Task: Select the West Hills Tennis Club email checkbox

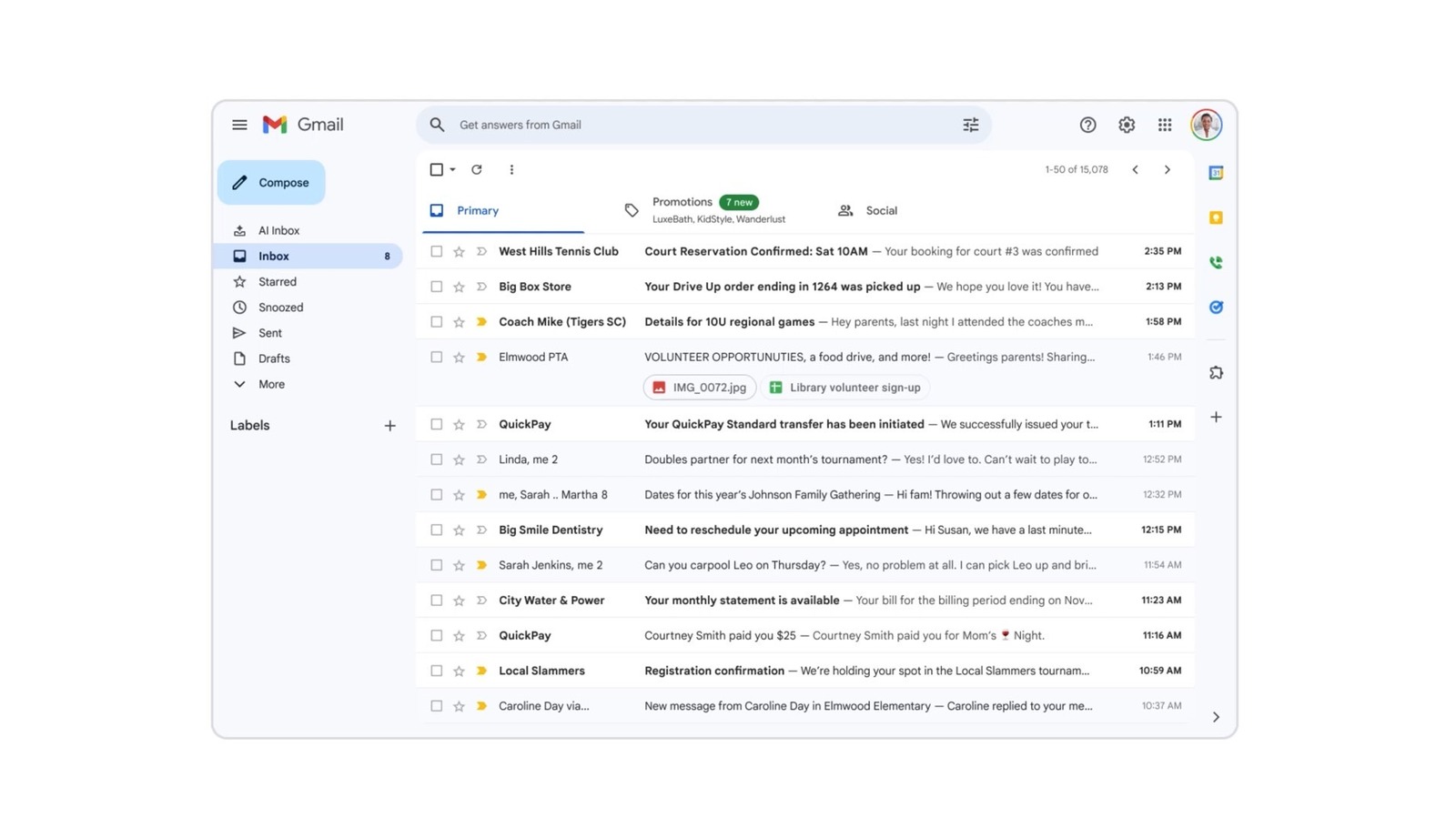Action: pyautogui.click(x=437, y=251)
